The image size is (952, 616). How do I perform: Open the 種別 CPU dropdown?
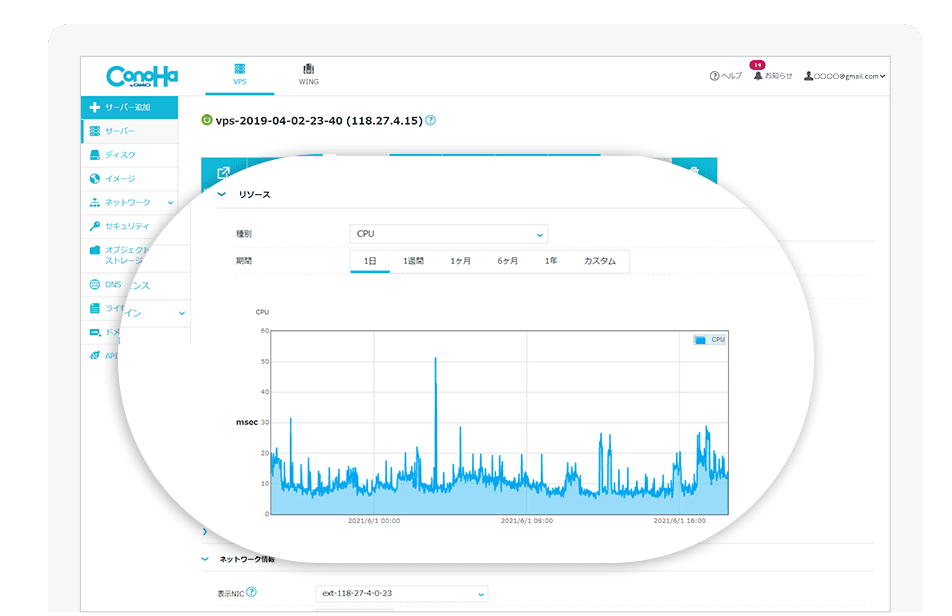(x=448, y=234)
